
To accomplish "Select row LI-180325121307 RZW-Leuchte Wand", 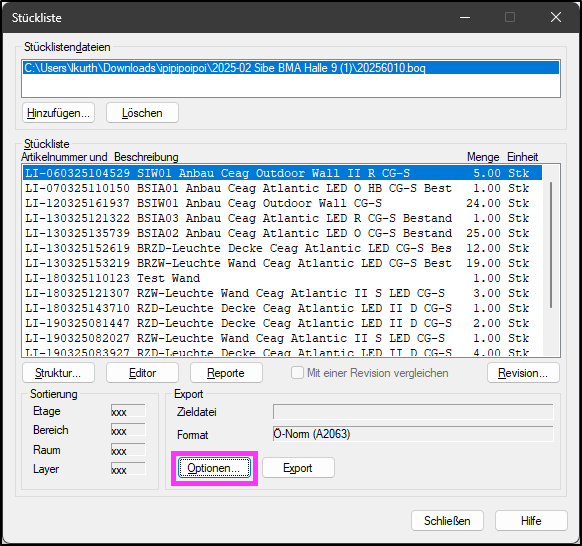I will [282, 293].
